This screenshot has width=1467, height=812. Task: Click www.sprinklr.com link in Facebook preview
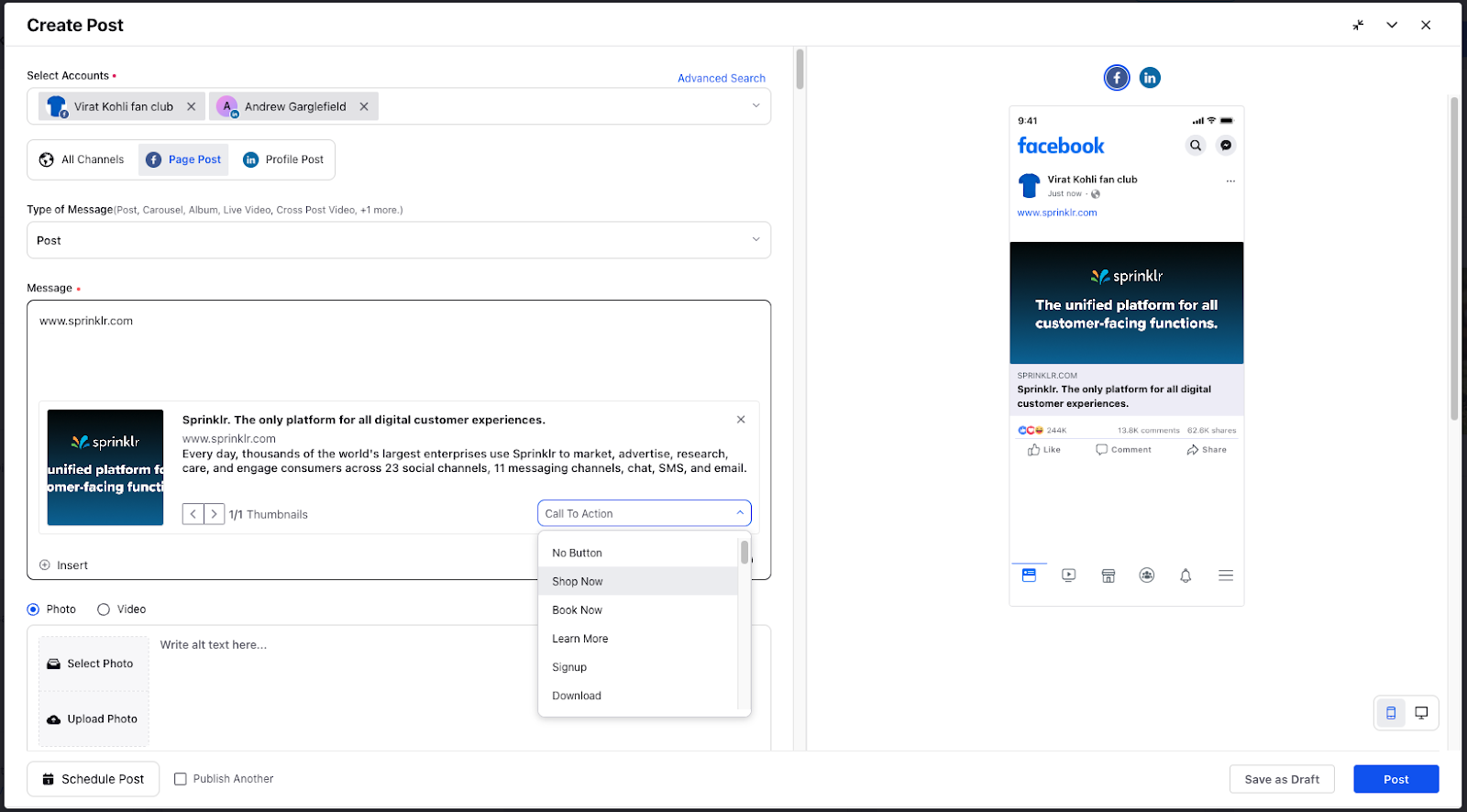[x=1057, y=213]
